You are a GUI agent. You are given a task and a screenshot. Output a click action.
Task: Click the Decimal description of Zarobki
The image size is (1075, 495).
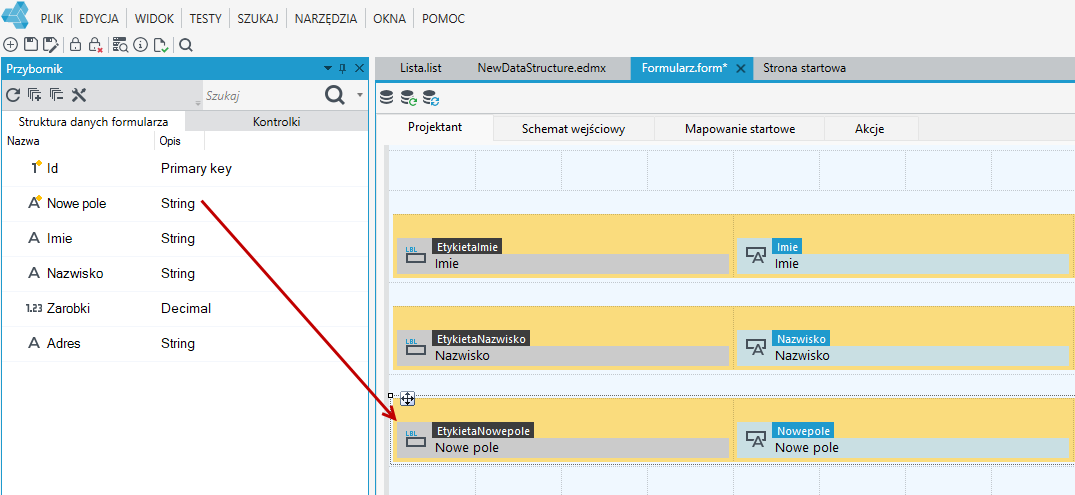click(186, 309)
